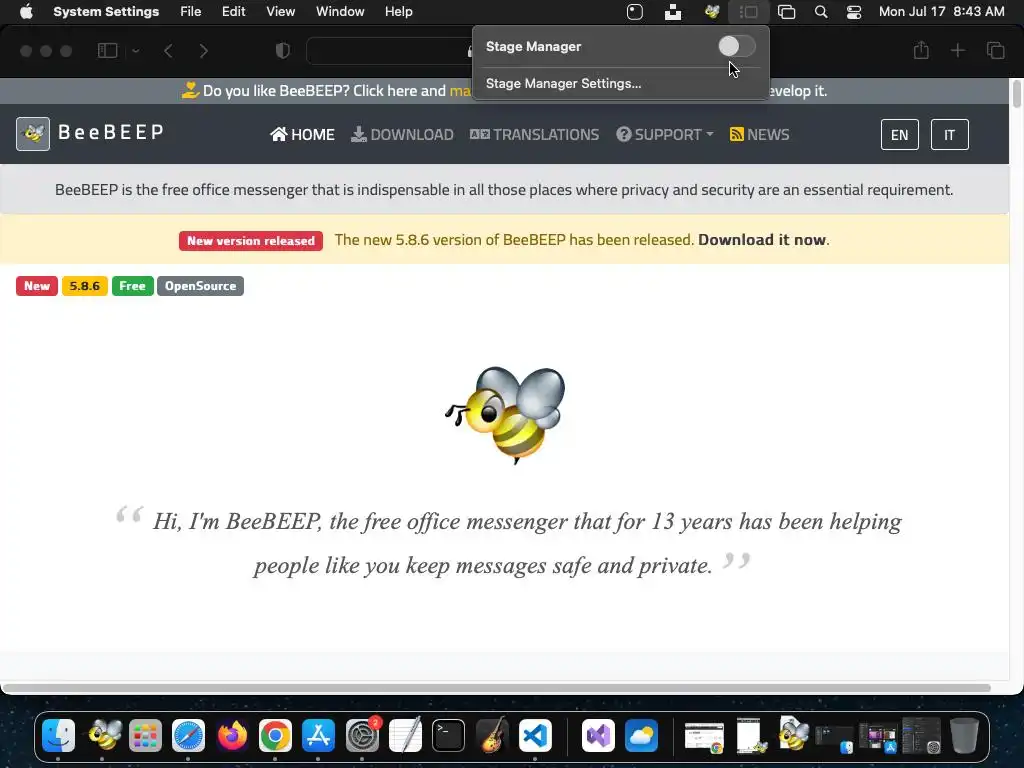Open BeeBEEP app in the Dock
The height and width of the screenshot is (768, 1024).
104,735
